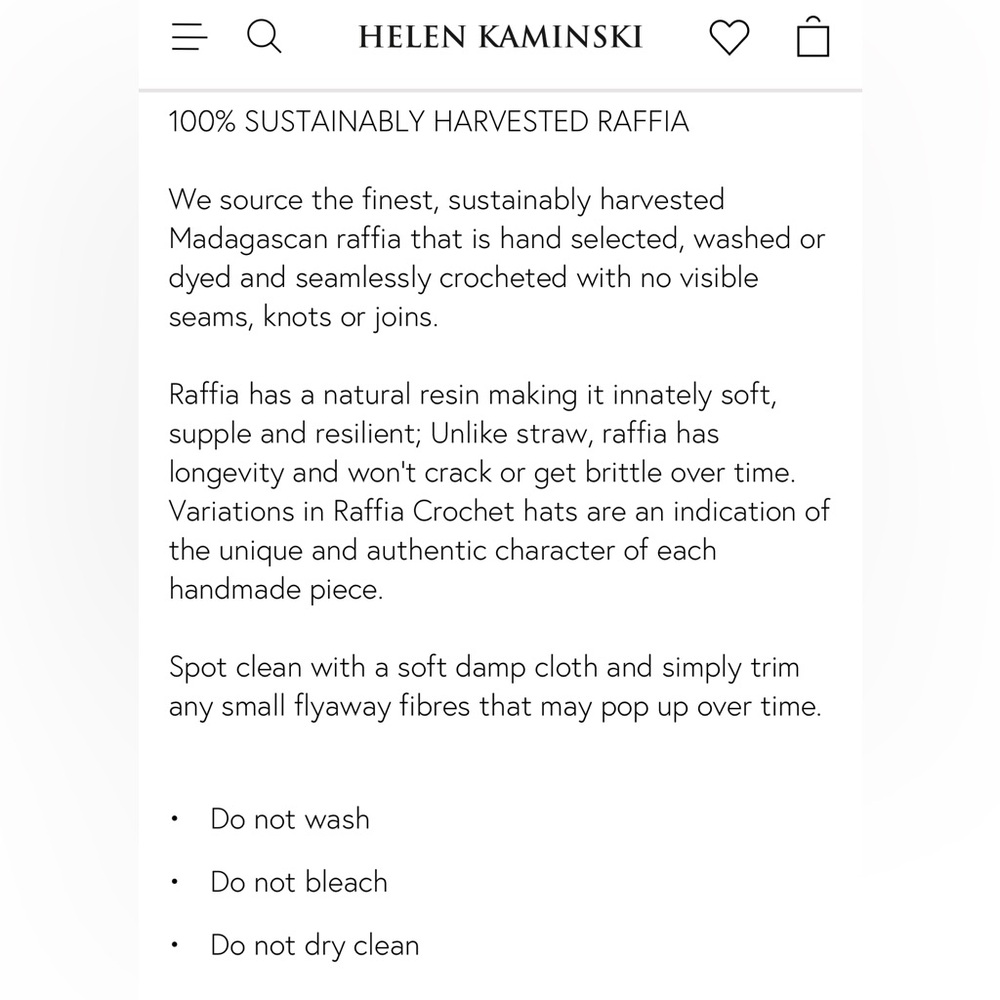Click the bullet dot beside 'Do not bleach'
1000x1000 pixels.
(174, 882)
